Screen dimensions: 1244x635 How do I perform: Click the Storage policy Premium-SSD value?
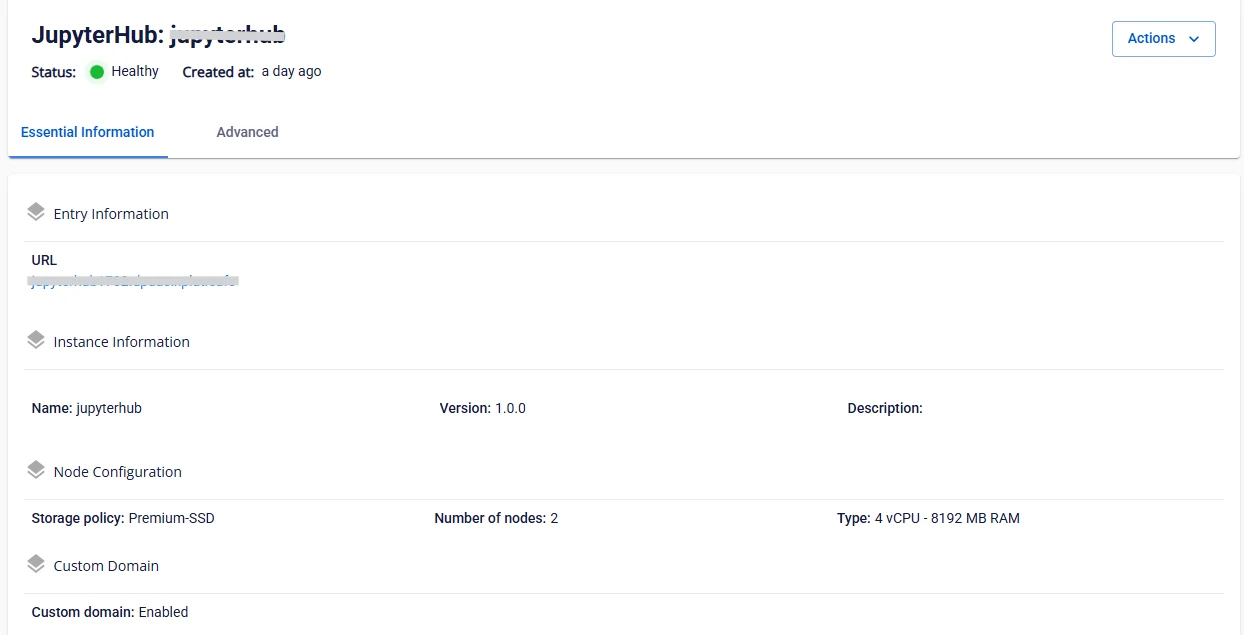pyautogui.click(x=171, y=518)
